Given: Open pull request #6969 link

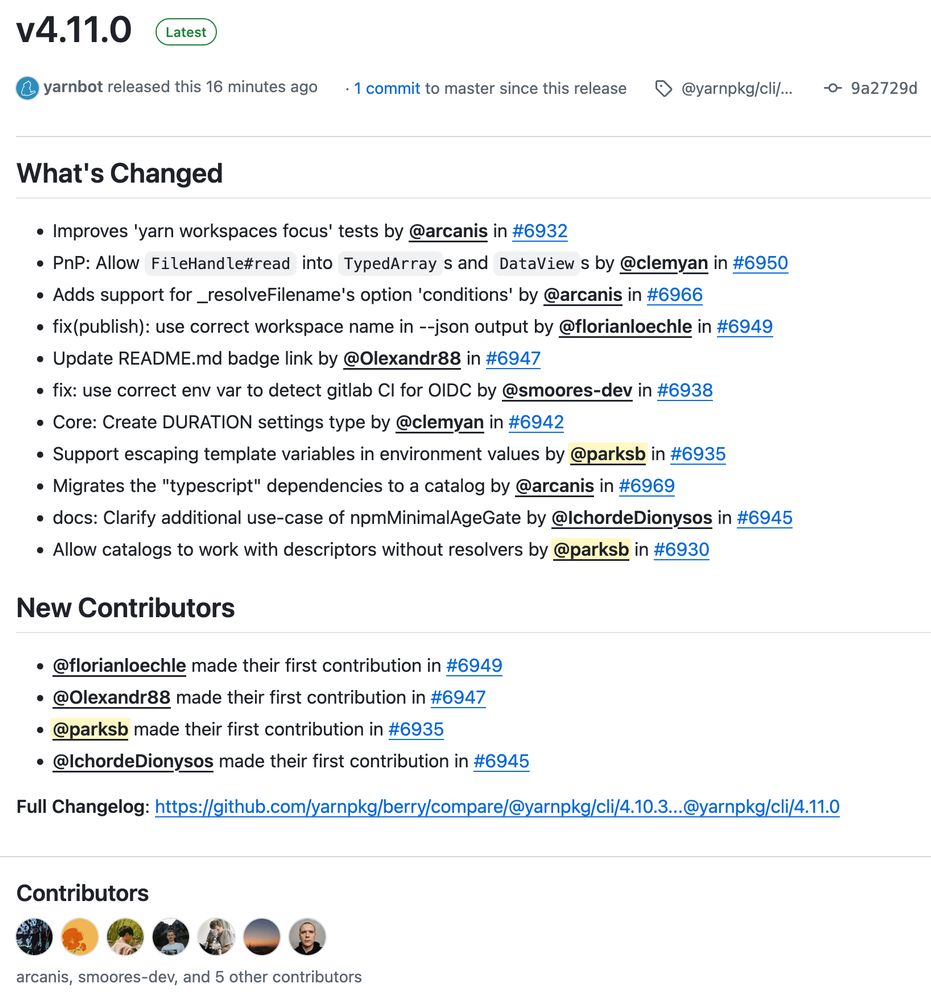Looking at the screenshot, I should tap(646, 486).
